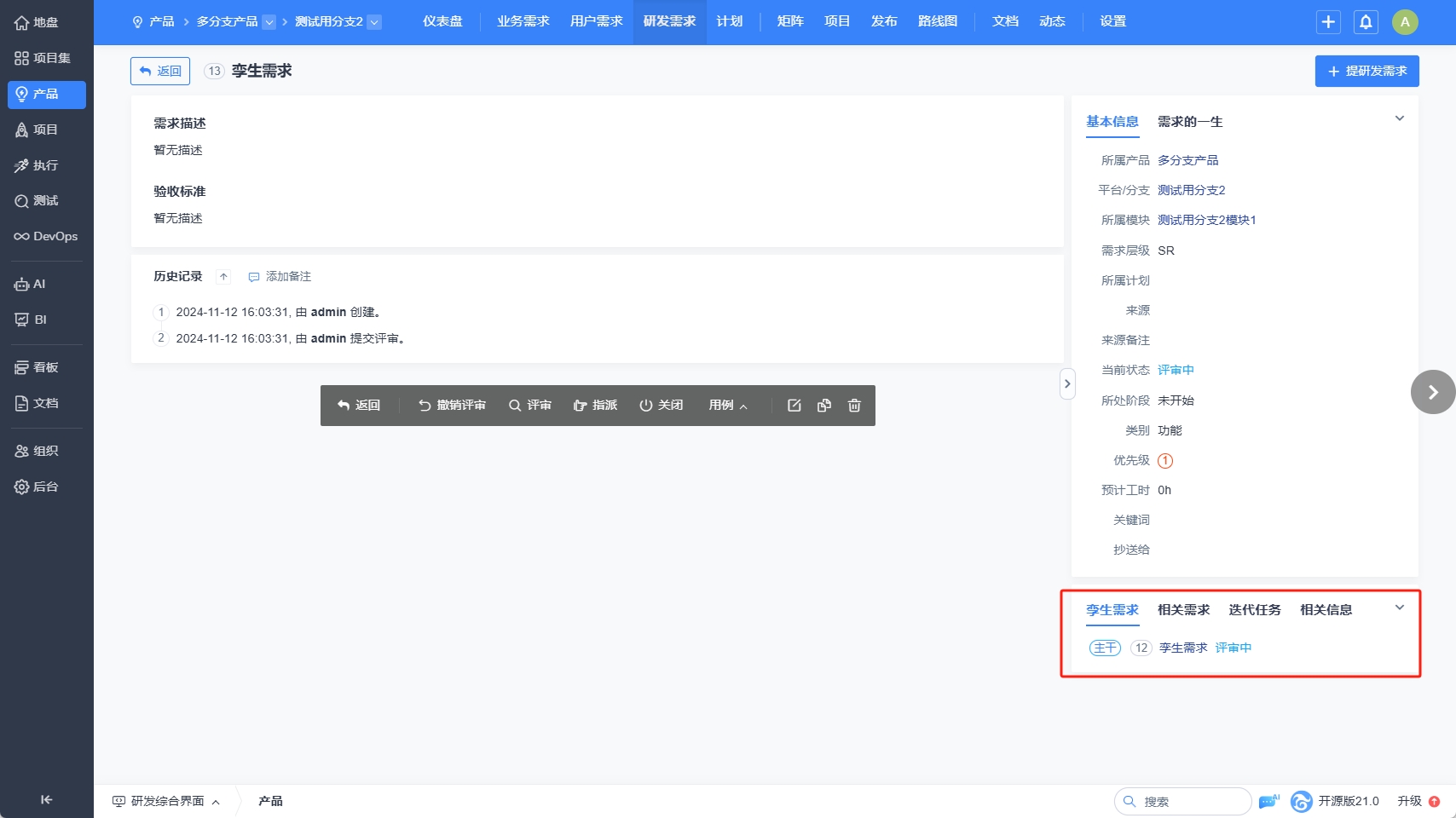
Task: Click the 提研发需求 button
Action: (x=1366, y=71)
